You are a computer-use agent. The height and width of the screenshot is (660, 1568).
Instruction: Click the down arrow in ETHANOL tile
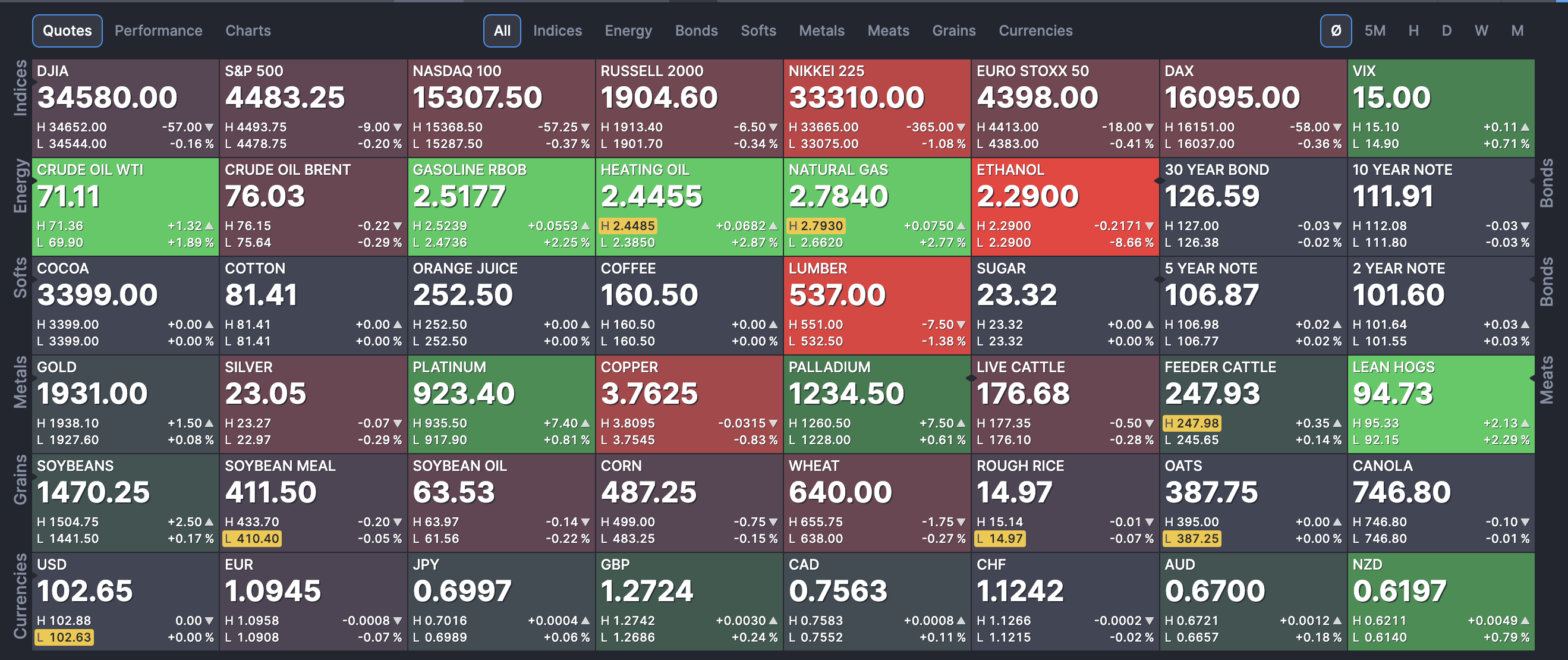pos(1149,226)
